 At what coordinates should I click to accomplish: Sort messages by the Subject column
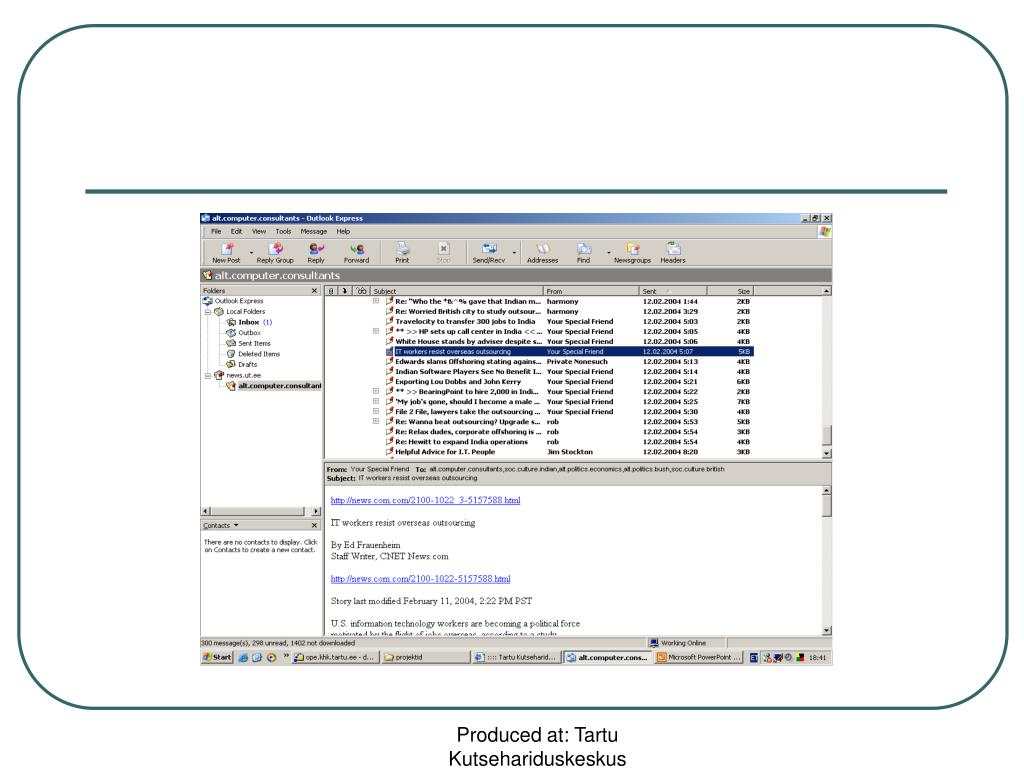tap(456, 291)
